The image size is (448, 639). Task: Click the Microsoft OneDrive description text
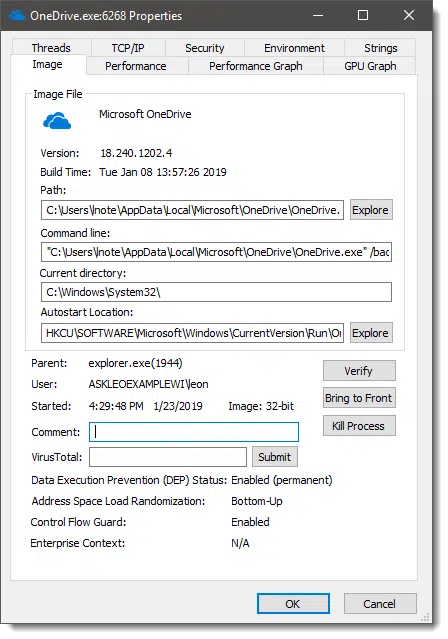145,114
